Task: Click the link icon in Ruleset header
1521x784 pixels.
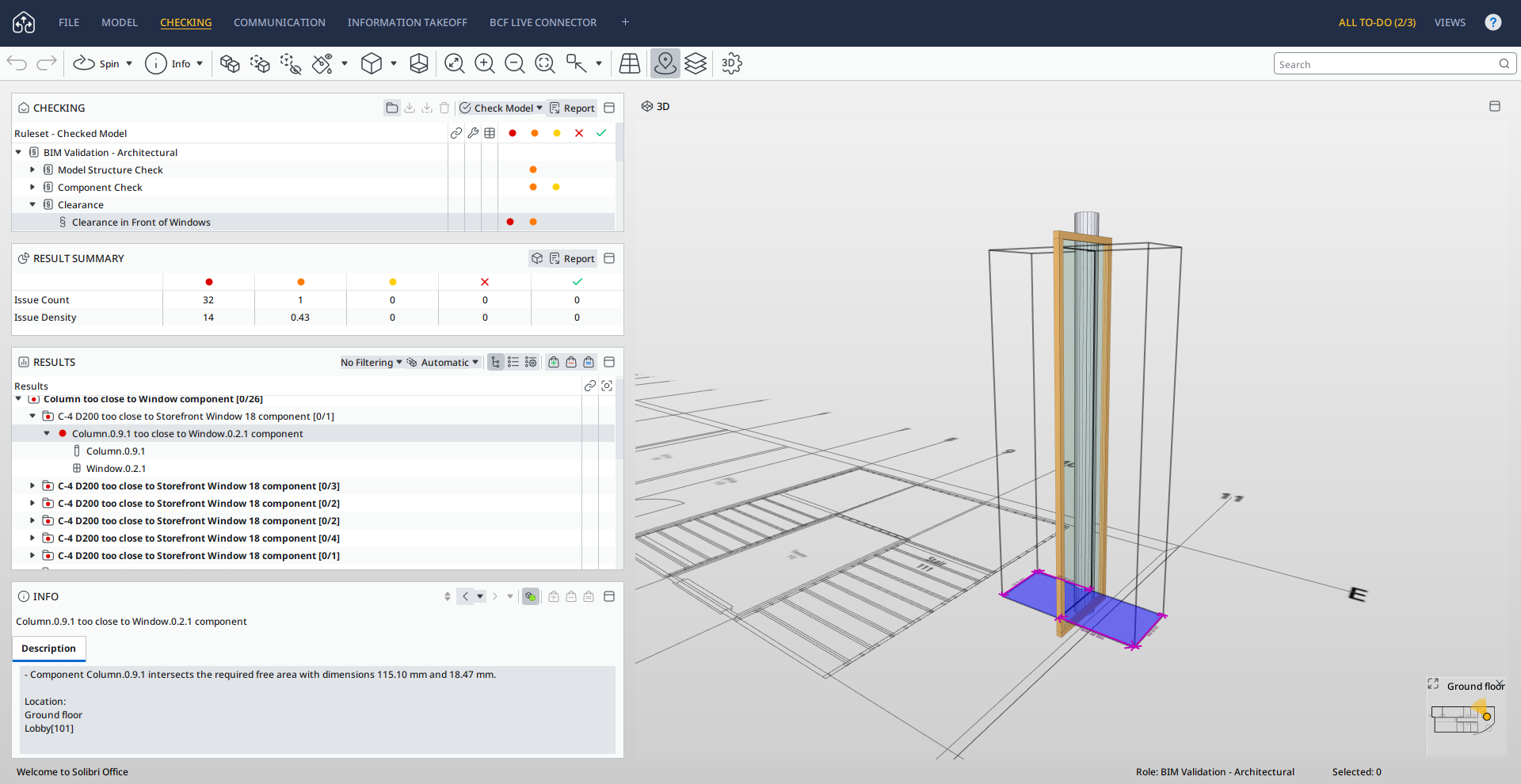Action: pos(456,133)
